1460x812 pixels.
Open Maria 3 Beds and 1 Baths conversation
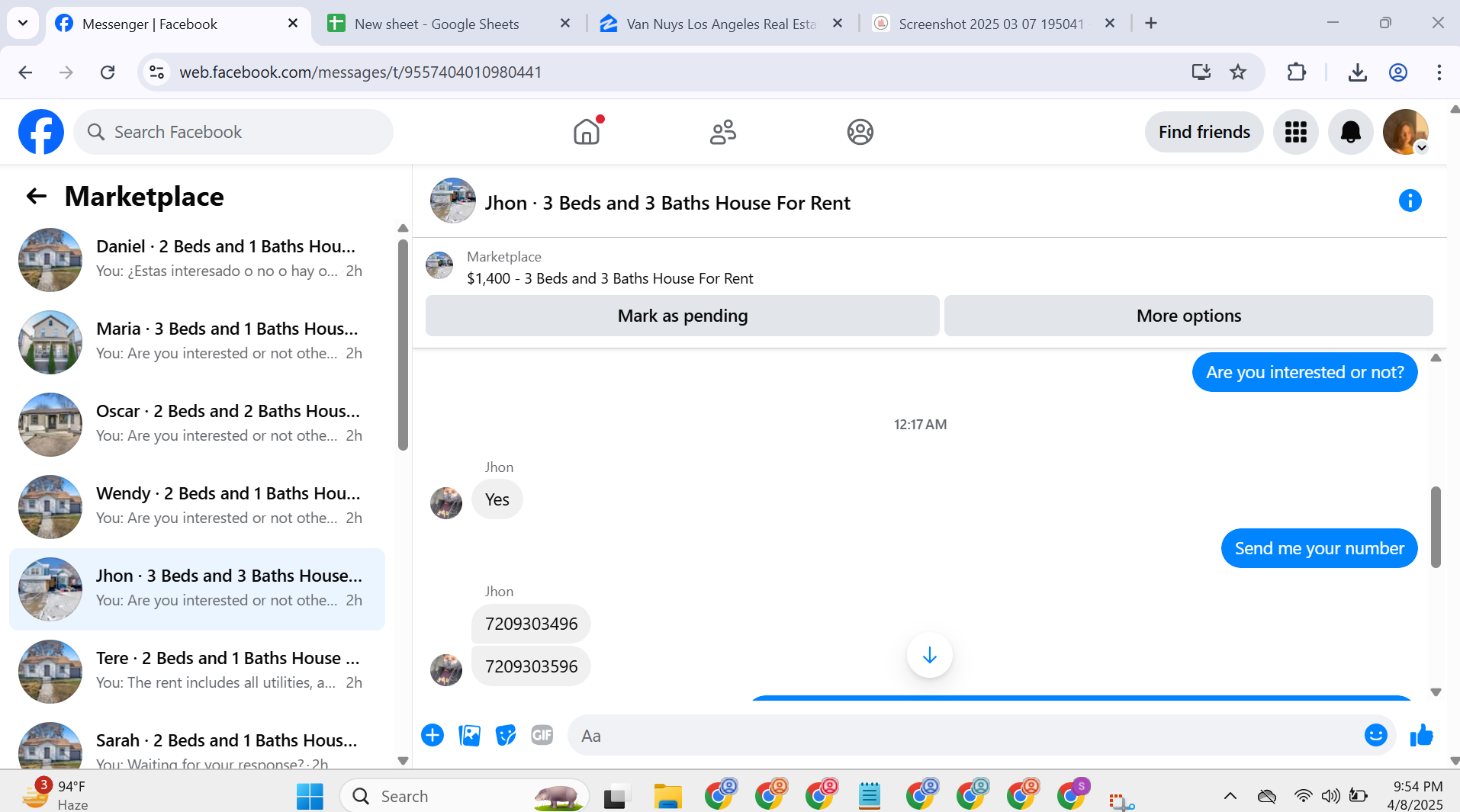198,342
